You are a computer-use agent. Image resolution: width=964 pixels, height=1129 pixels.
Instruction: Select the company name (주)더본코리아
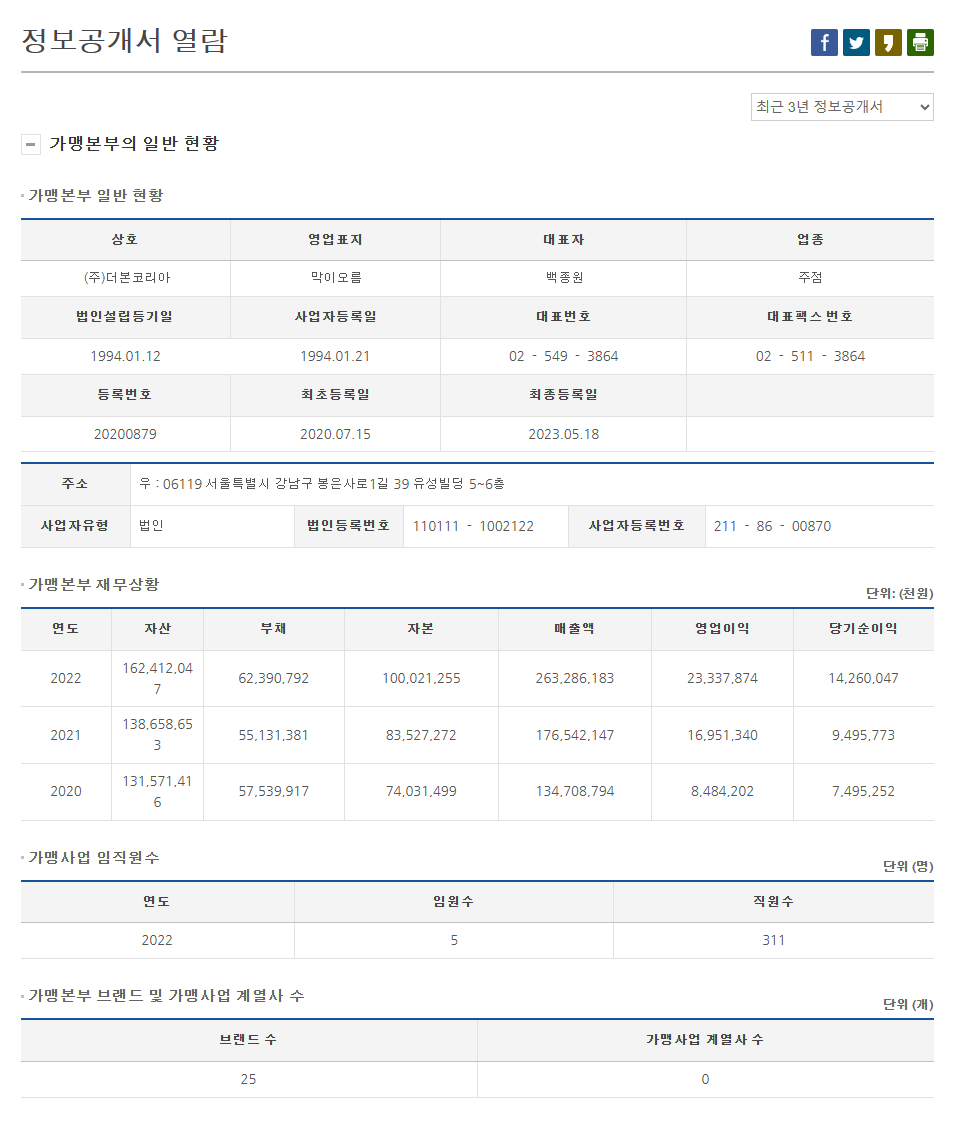(x=124, y=278)
